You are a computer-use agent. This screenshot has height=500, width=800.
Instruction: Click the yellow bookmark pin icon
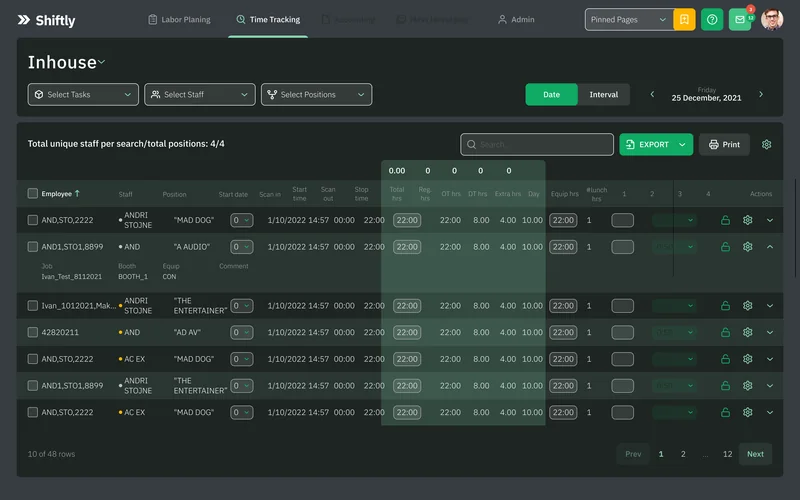684,19
